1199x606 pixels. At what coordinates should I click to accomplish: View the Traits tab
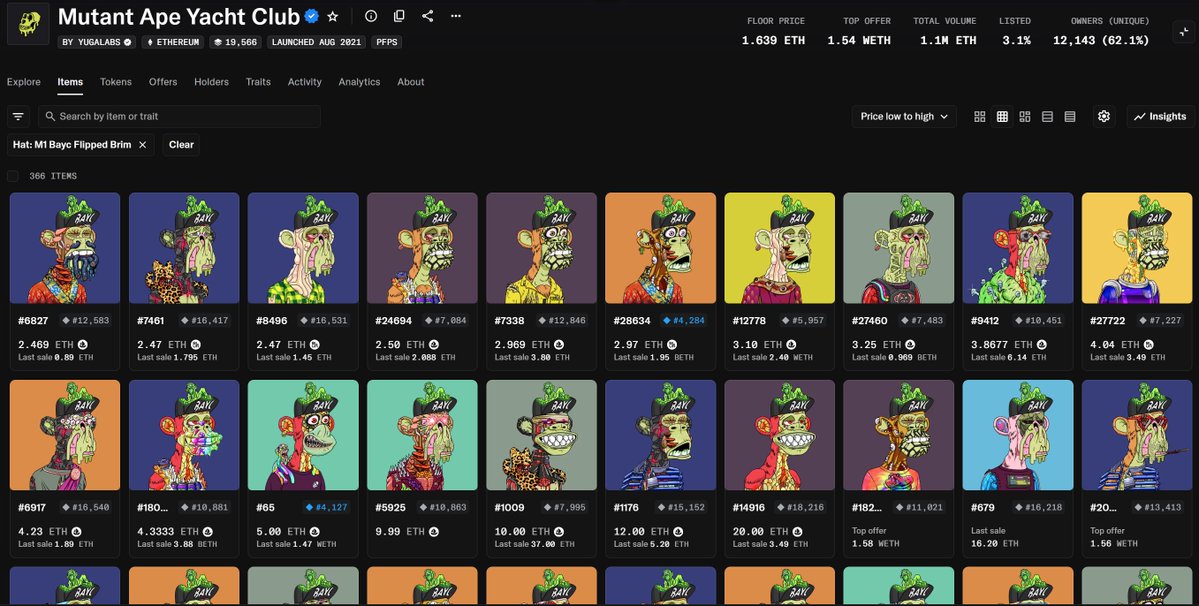coord(258,82)
